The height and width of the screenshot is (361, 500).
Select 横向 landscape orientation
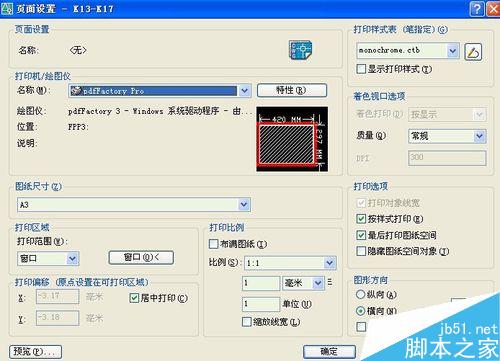(x=360, y=311)
